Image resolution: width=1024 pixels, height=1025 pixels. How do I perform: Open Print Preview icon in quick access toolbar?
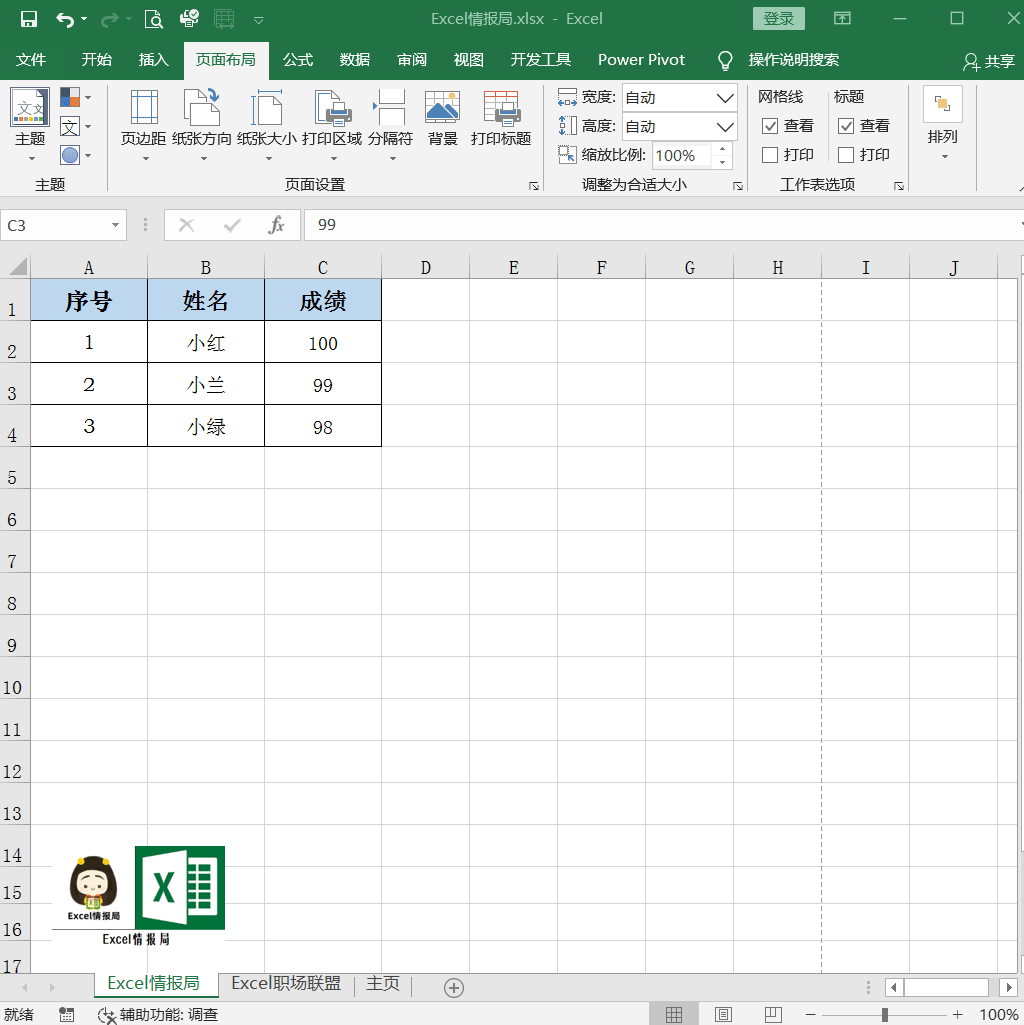tap(154, 19)
